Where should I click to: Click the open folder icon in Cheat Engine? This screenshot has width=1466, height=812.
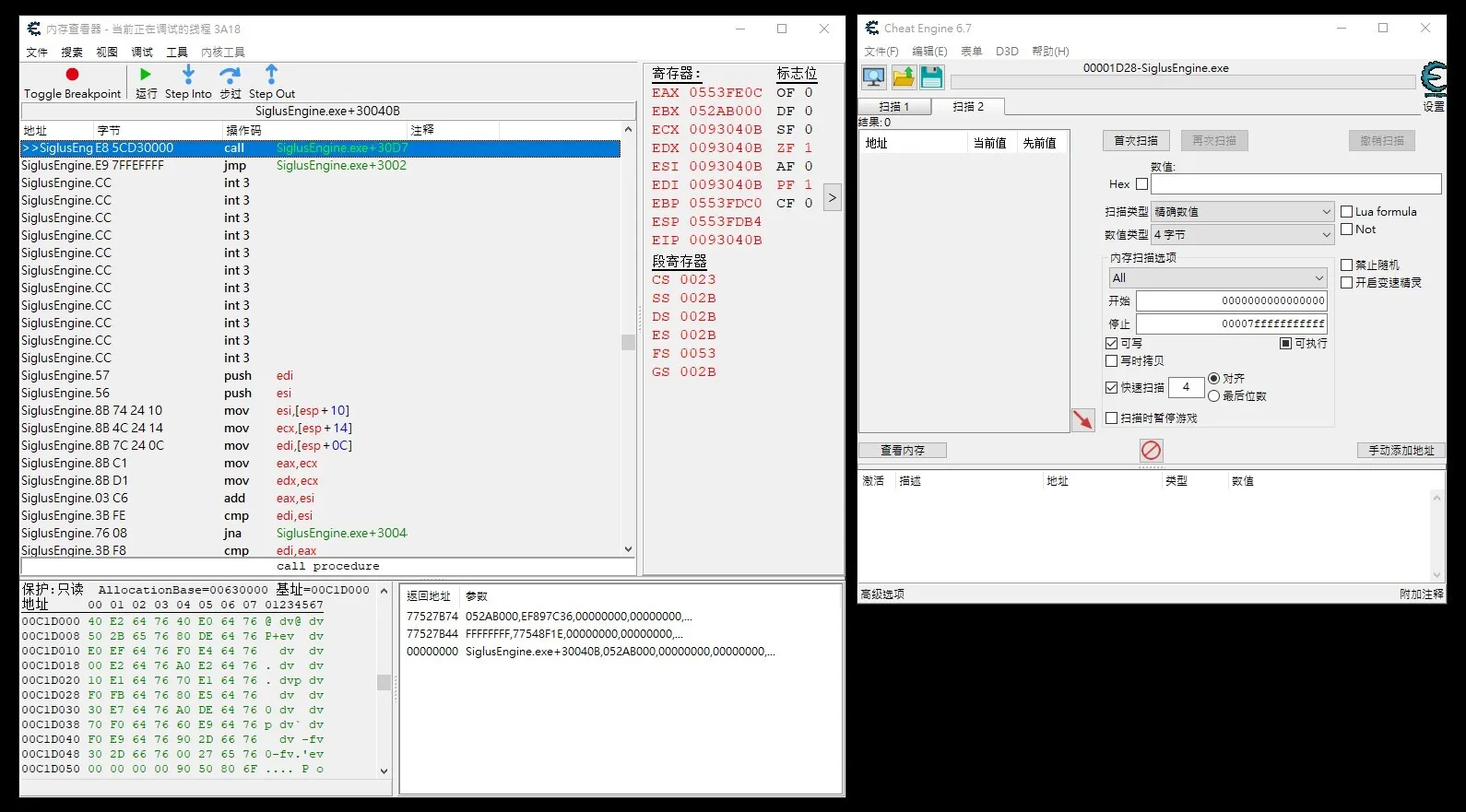(904, 77)
